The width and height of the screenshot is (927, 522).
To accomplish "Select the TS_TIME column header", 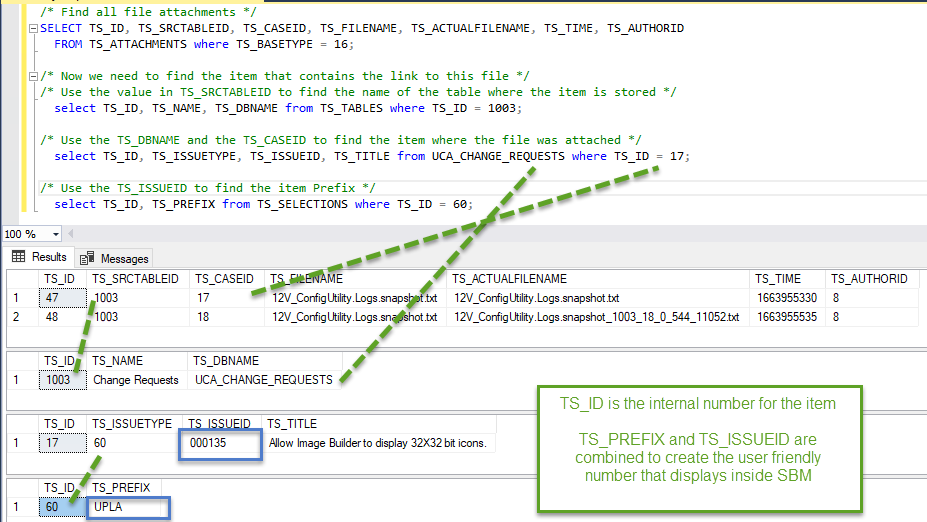I will (x=777, y=279).
